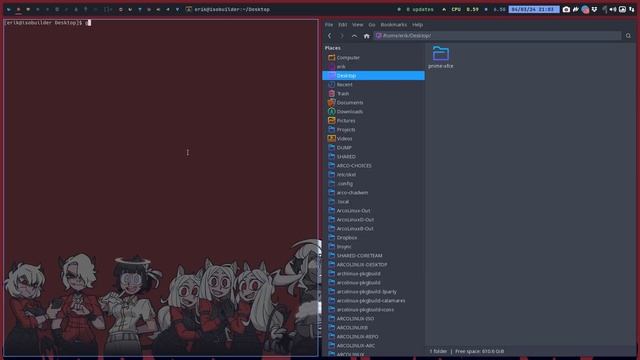Image resolution: width=640 pixels, height=360 pixels.
Task: Click the /home/erik/Desktop path field
Action: pyautogui.click(x=497, y=36)
